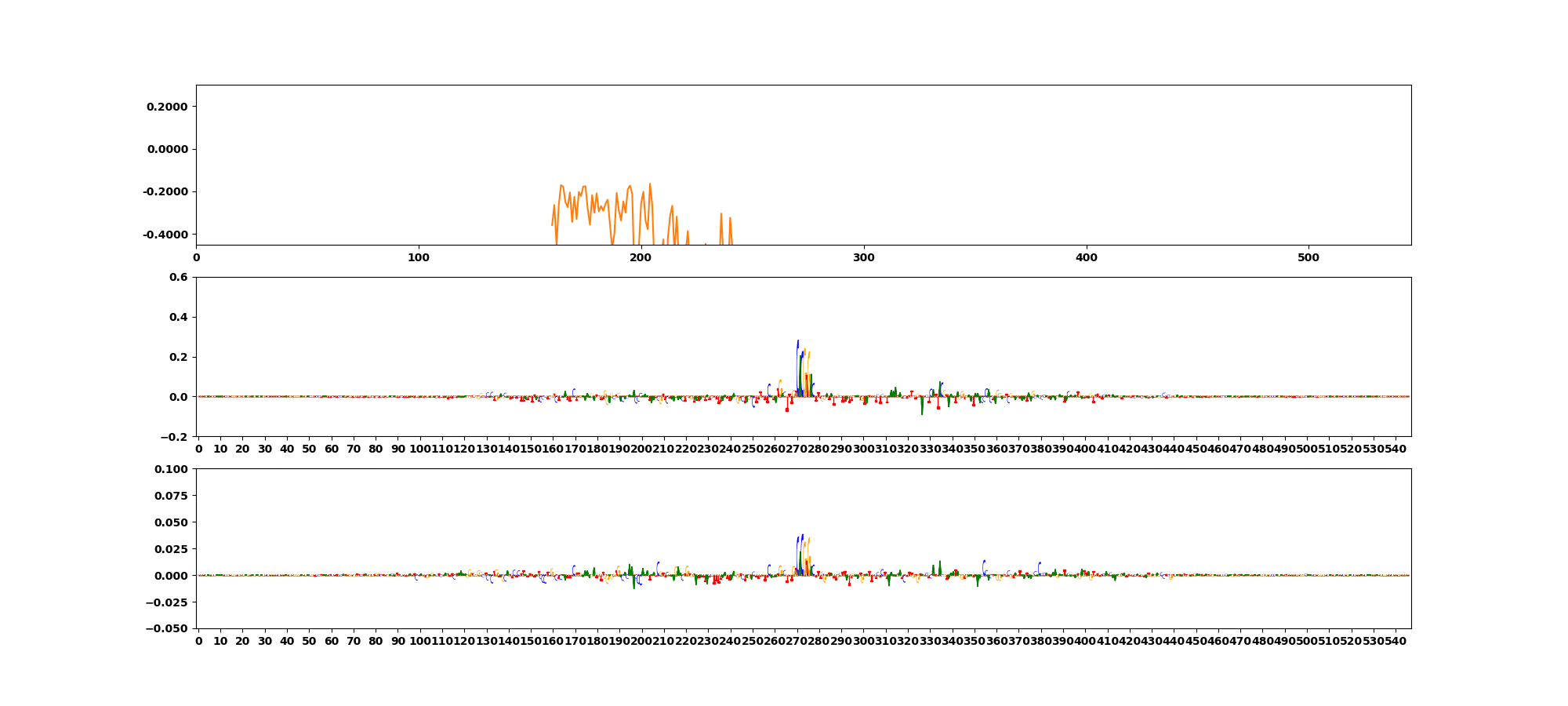The image size is (1568, 706).
Task: Click the 300 x-axis tick in top plot
Action: tap(863, 257)
